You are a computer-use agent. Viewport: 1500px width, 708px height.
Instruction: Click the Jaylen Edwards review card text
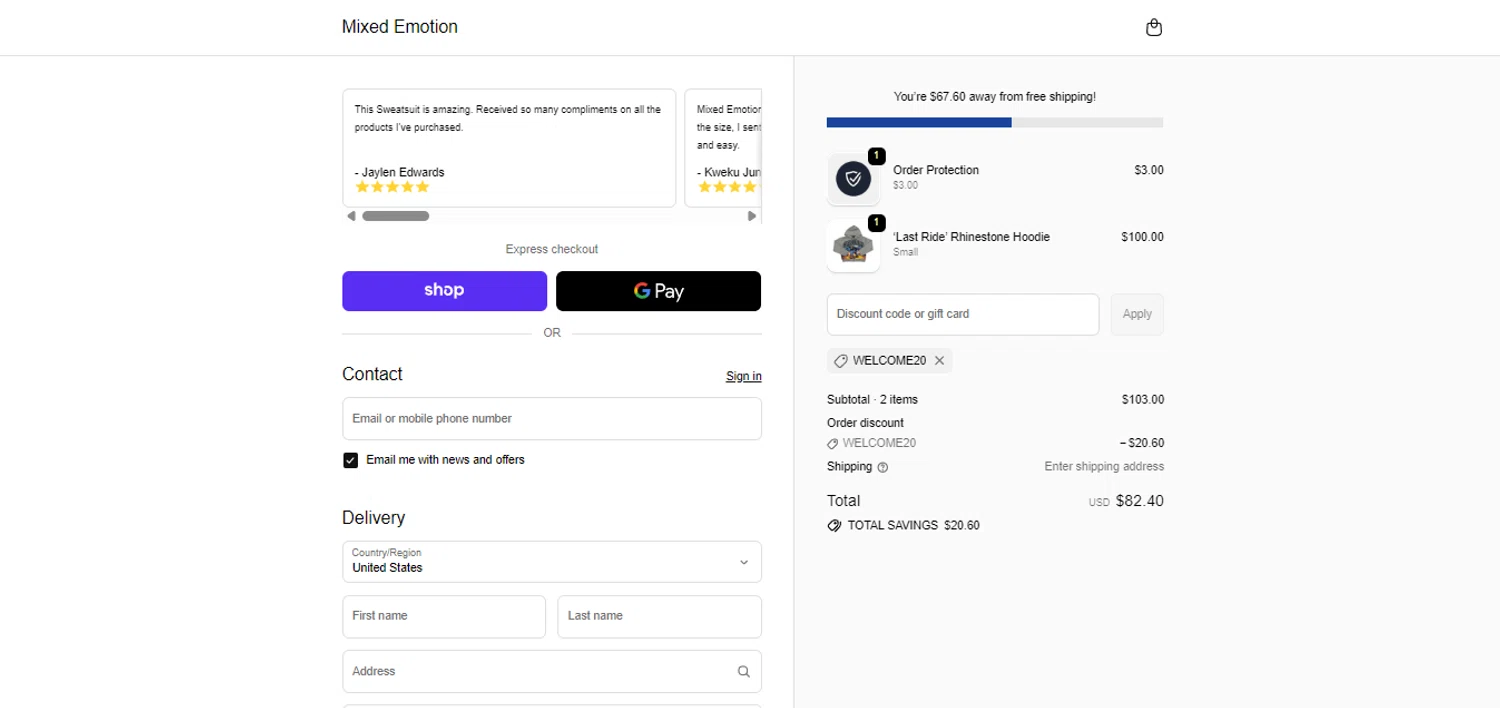click(x=508, y=118)
